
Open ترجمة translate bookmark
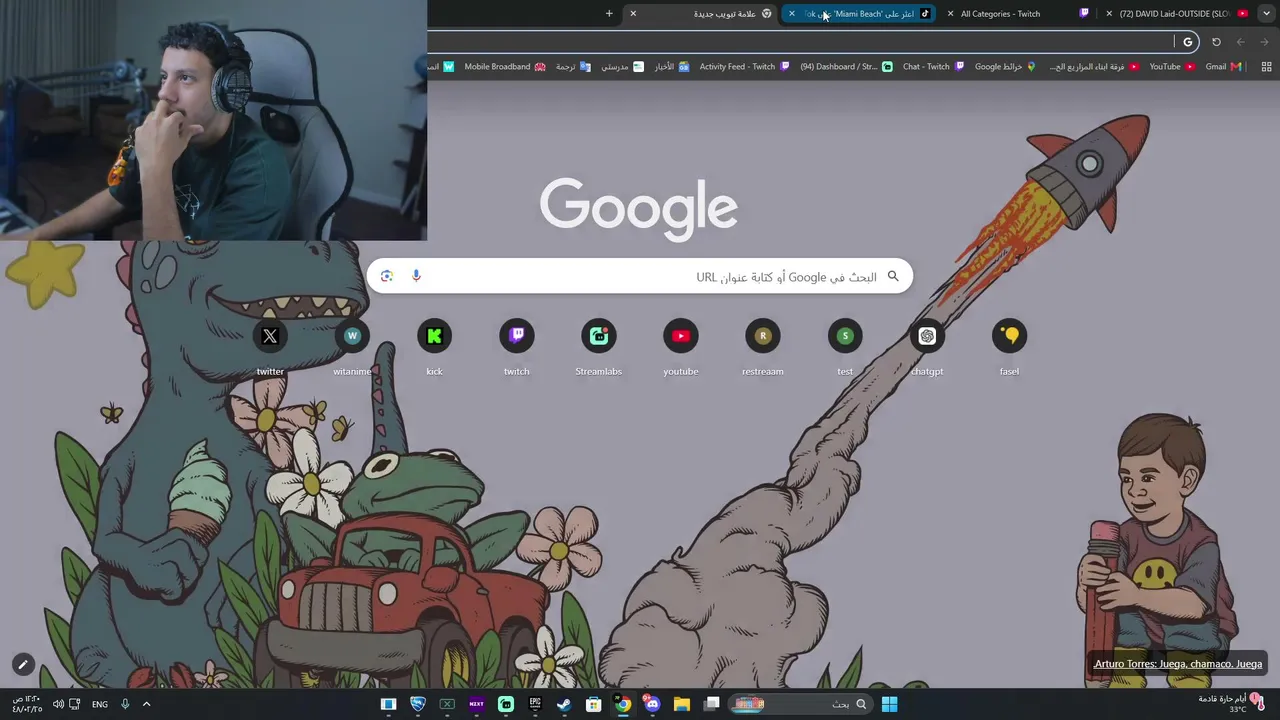(x=573, y=67)
